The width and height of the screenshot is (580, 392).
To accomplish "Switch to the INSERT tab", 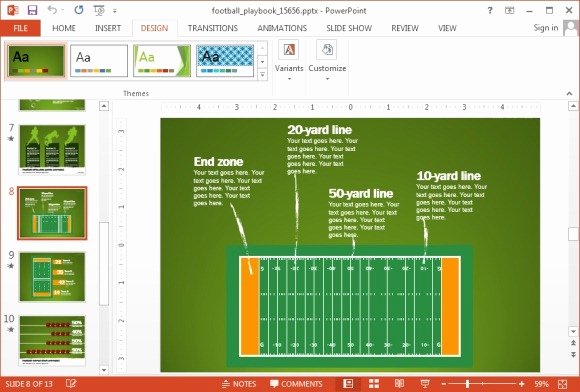I will click(x=108, y=28).
